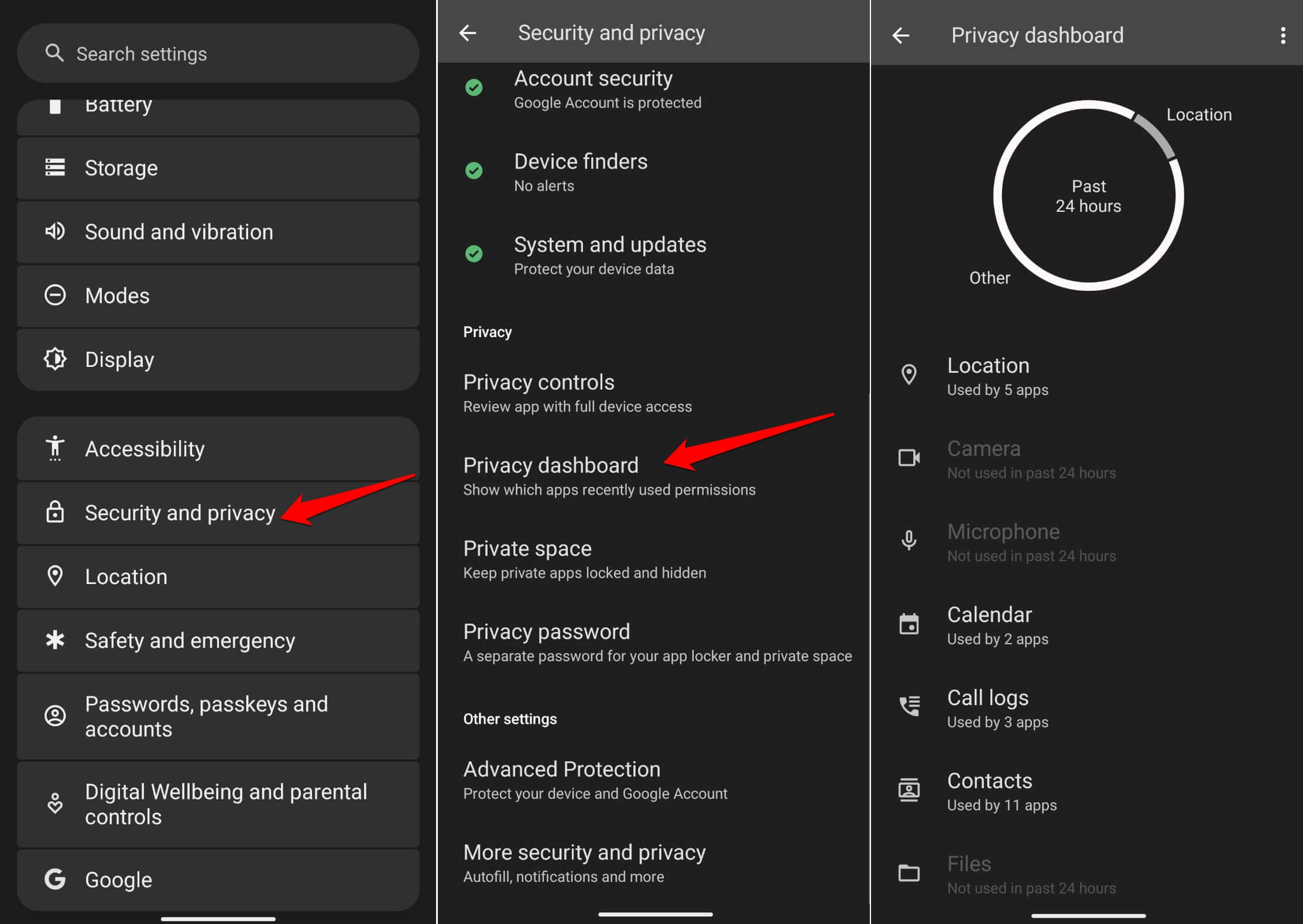The width and height of the screenshot is (1303, 924).
Task: Tap the Google G icon
Action: pyautogui.click(x=55, y=879)
